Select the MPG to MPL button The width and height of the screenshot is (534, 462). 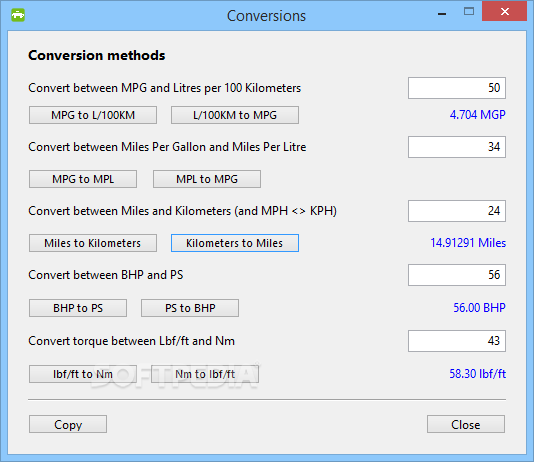83,179
